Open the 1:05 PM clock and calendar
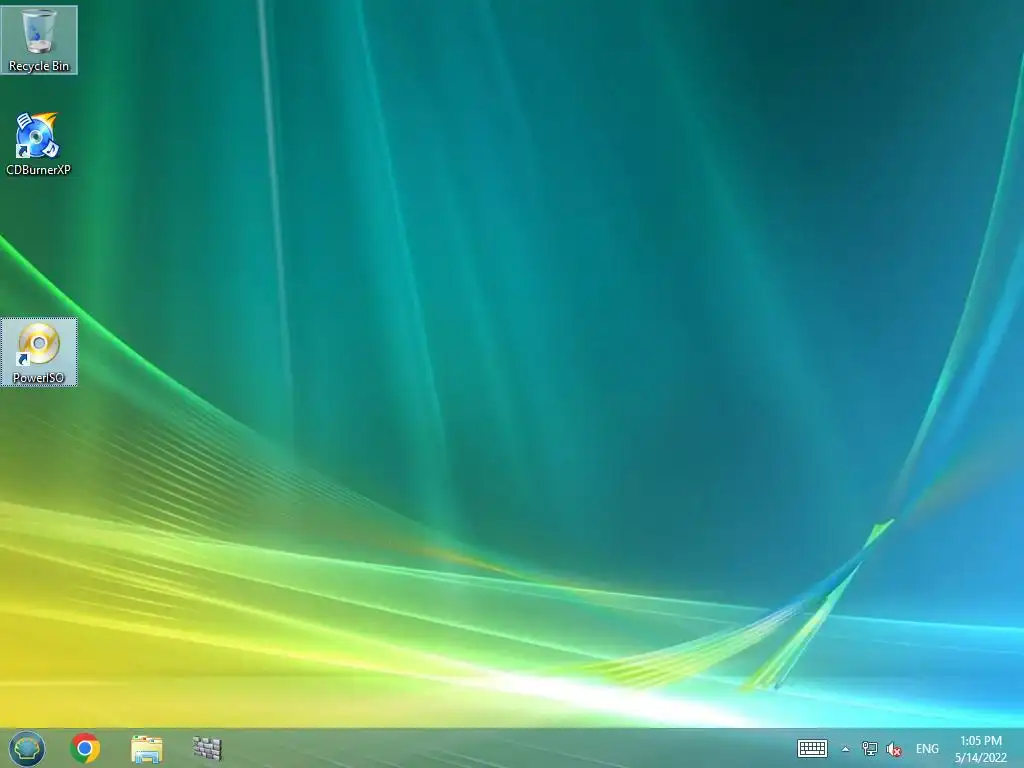1024x768 pixels. point(980,749)
